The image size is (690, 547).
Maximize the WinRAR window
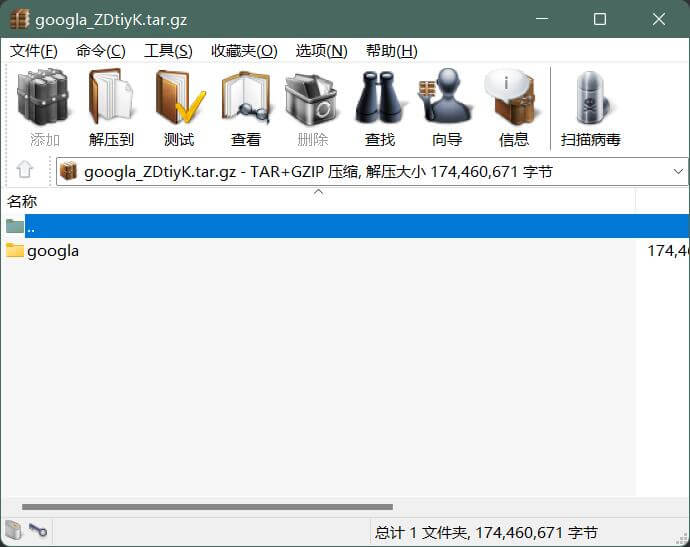coord(600,19)
